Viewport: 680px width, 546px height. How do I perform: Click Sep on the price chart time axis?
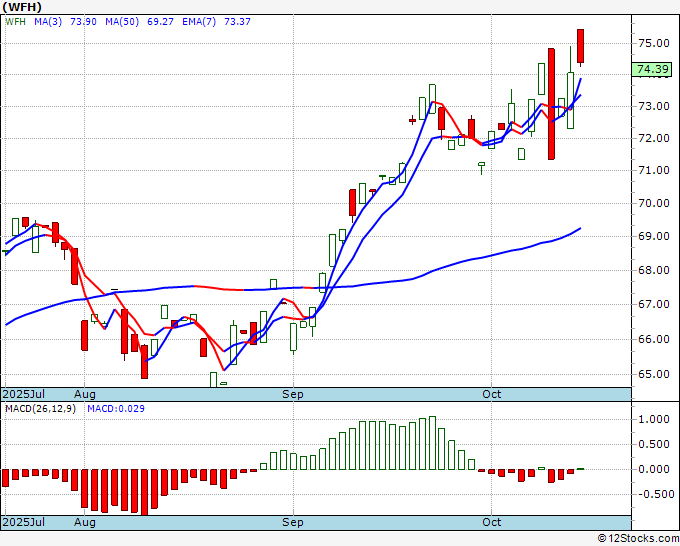[x=293, y=394]
